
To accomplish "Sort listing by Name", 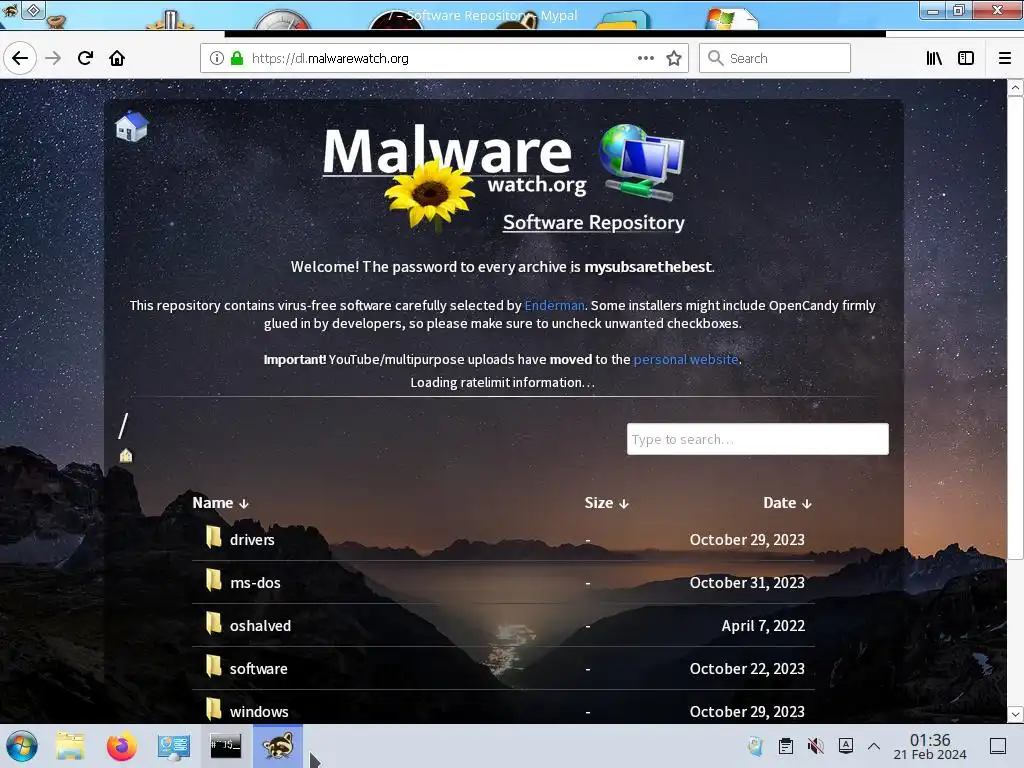I will tap(220, 503).
